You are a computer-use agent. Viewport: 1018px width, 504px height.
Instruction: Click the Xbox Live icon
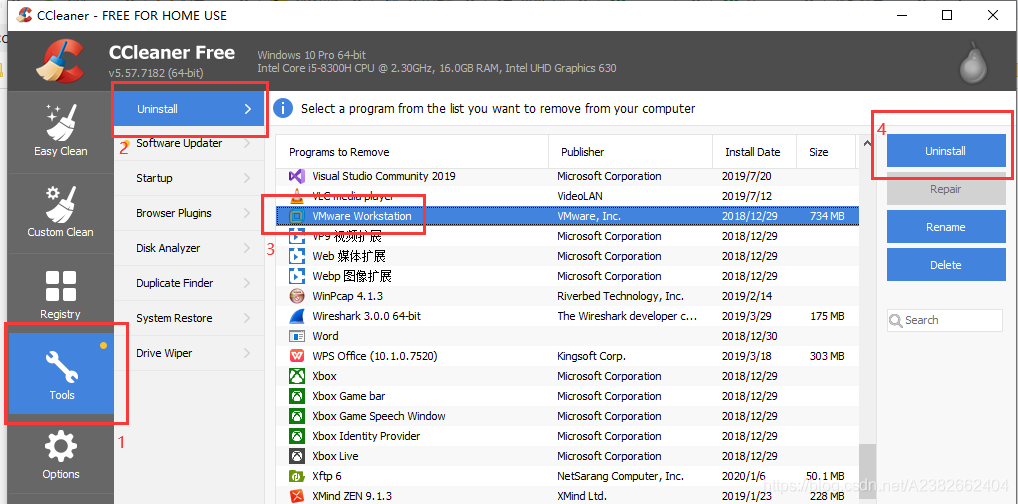pyautogui.click(x=296, y=456)
